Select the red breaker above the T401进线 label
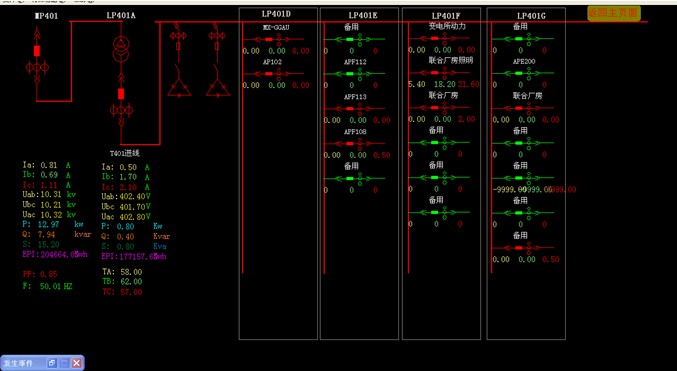 pyautogui.click(x=121, y=94)
